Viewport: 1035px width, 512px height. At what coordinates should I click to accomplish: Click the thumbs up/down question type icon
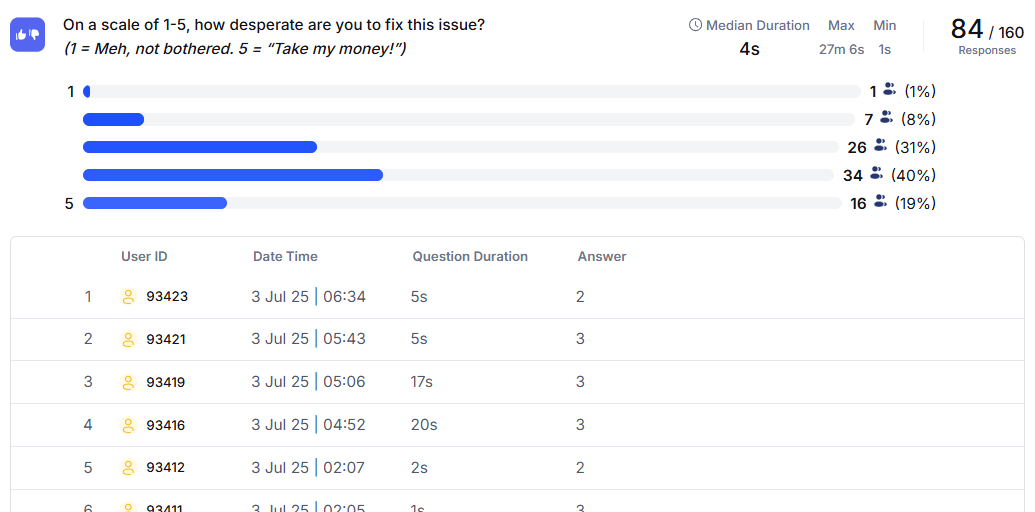coord(27,35)
